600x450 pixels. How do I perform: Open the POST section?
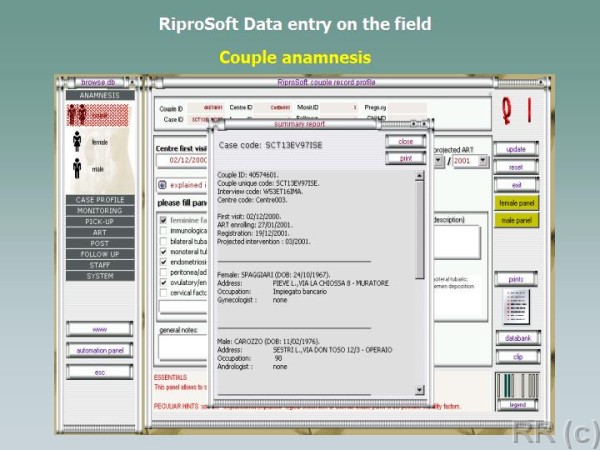click(x=100, y=243)
